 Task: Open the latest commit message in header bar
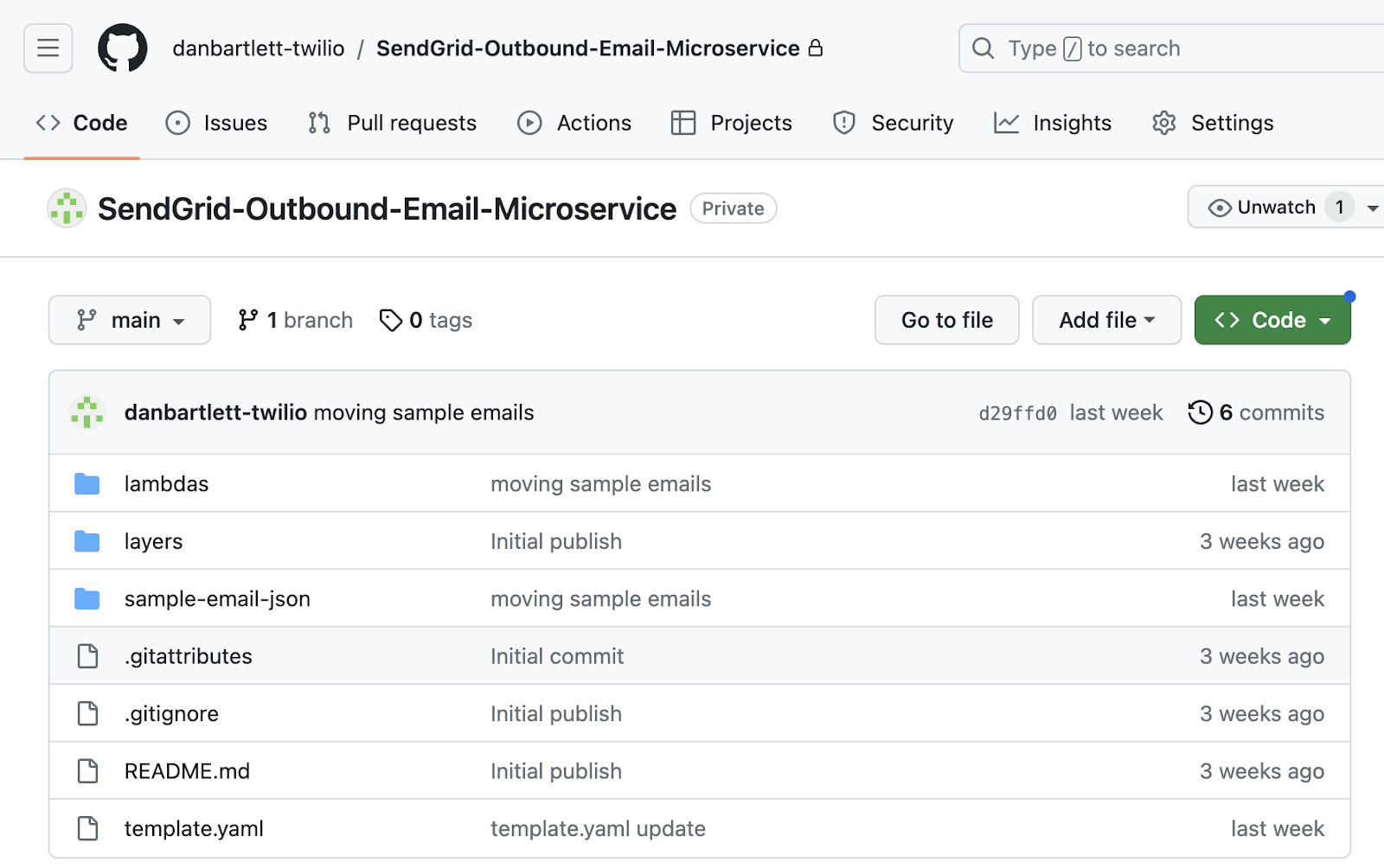click(424, 412)
